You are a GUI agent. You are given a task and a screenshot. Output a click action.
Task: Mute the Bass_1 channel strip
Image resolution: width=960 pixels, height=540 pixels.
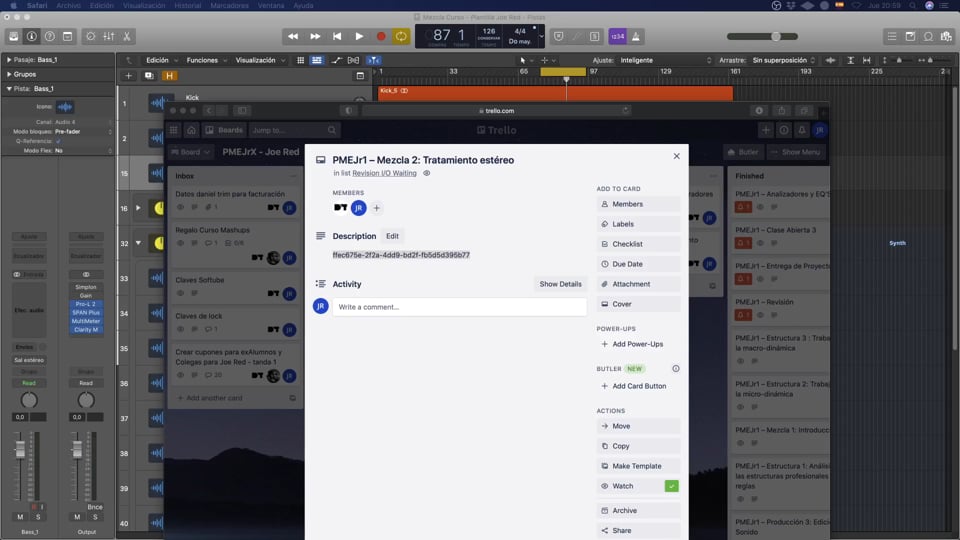(20, 517)
